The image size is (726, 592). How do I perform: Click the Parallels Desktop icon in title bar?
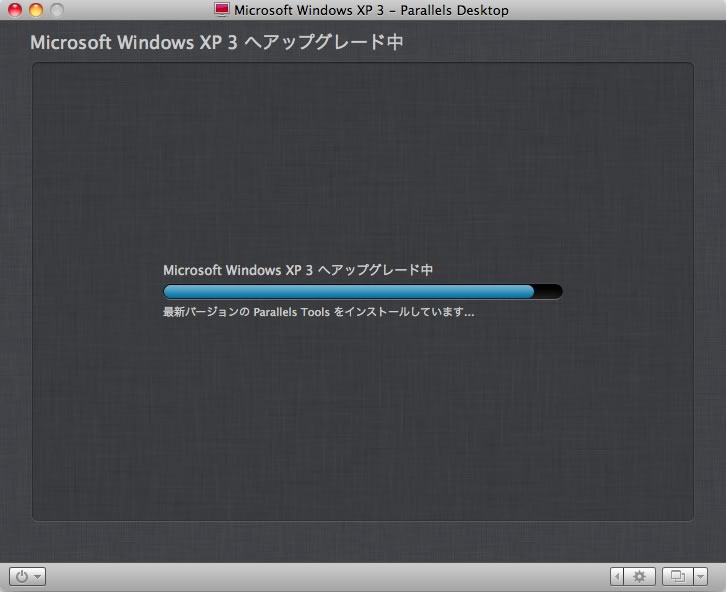pyautogui.click(x=222, y=9)
